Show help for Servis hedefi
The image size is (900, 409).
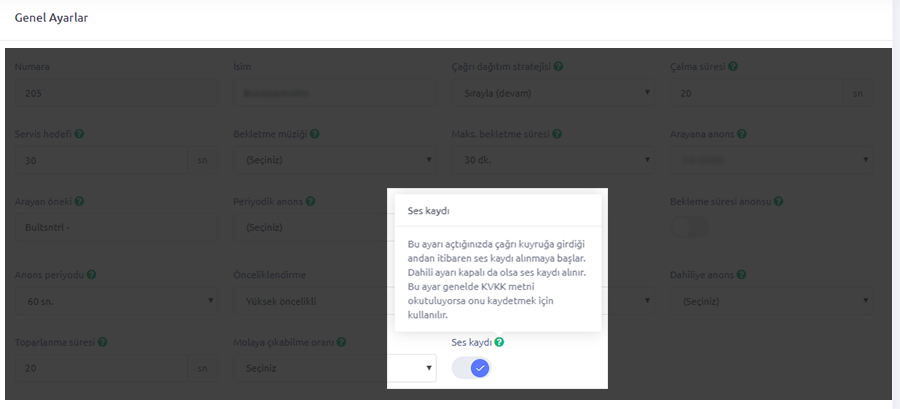79,133
